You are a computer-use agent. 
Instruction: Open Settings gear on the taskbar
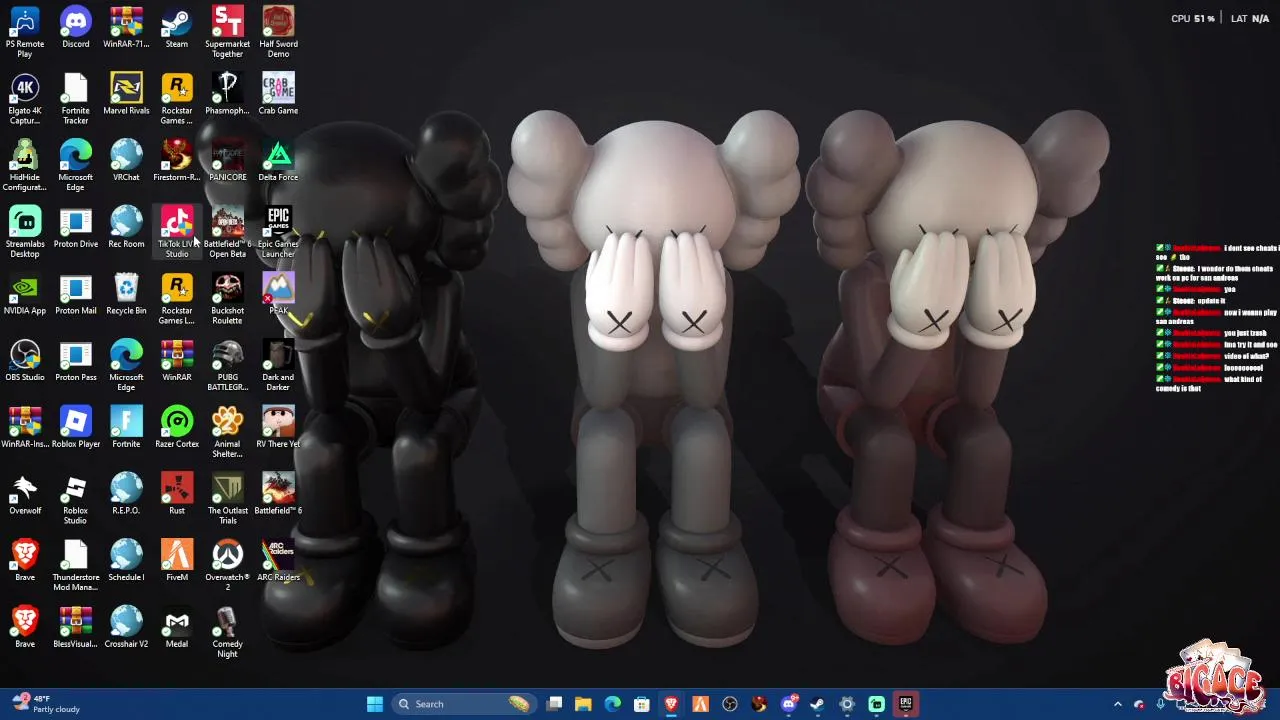point(847,704)
